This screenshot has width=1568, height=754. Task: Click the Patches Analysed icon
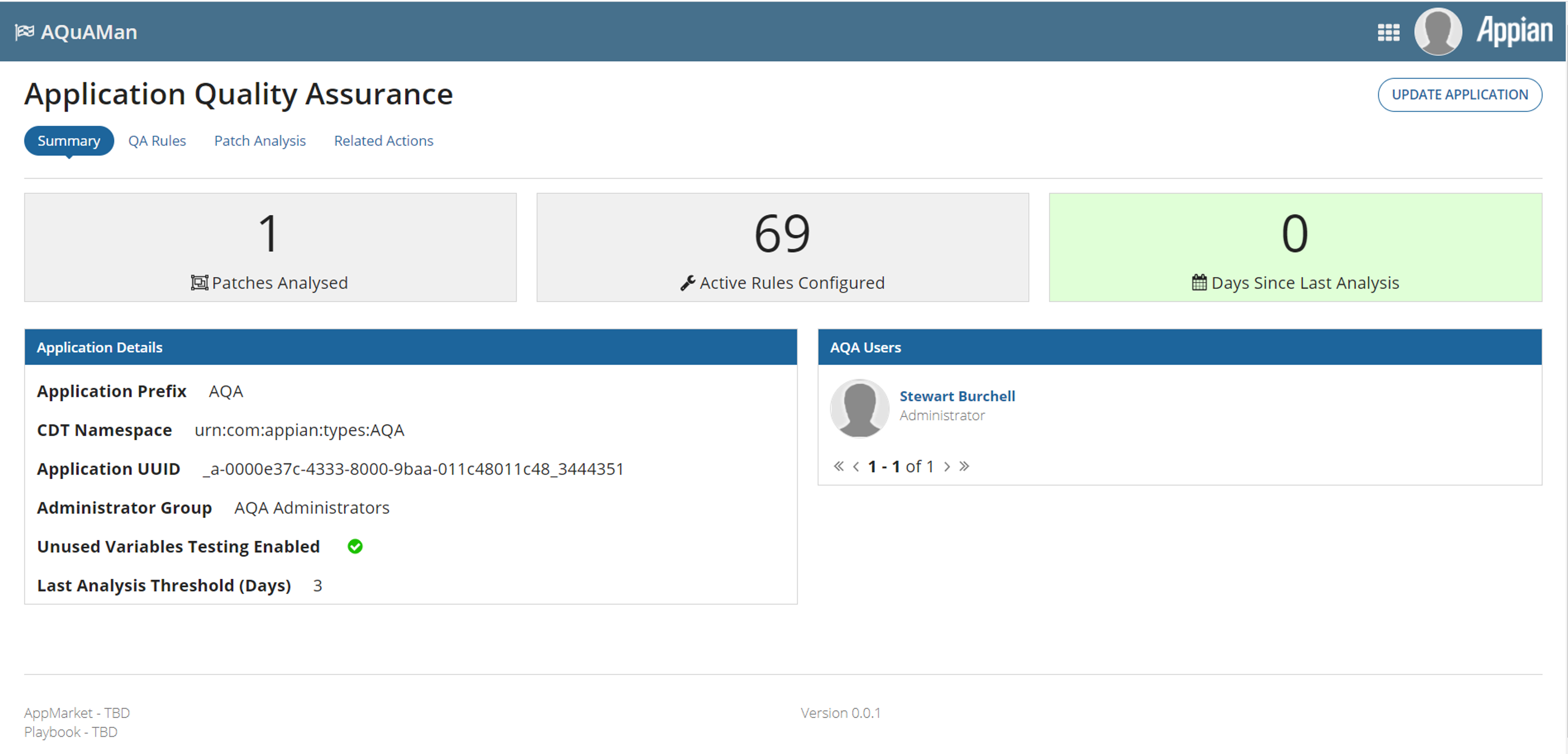199,283
